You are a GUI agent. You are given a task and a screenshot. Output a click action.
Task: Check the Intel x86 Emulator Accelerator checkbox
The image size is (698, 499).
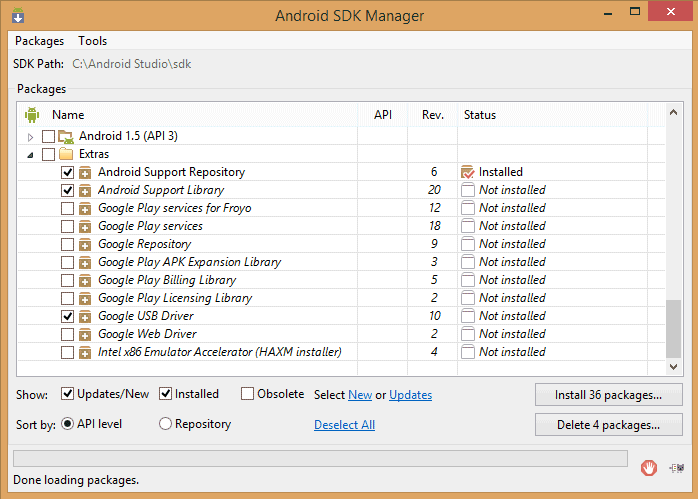coord(67,353)
